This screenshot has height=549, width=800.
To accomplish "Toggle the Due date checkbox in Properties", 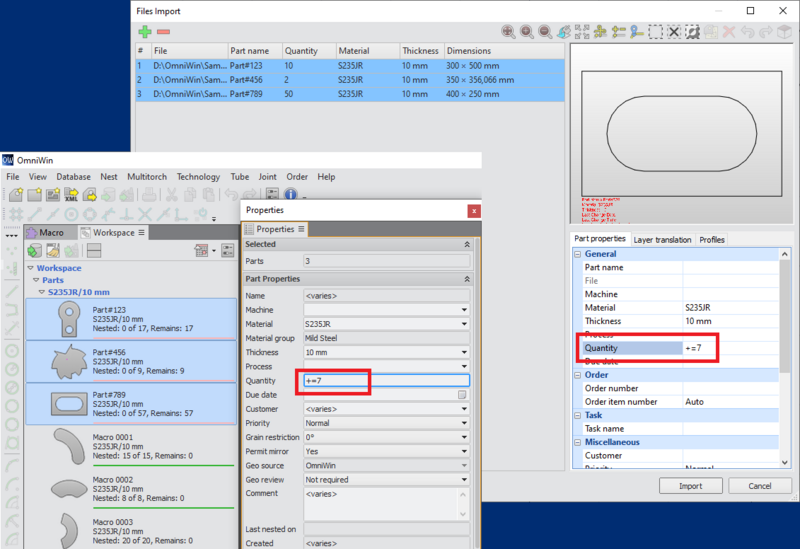I will click(462, 395).
